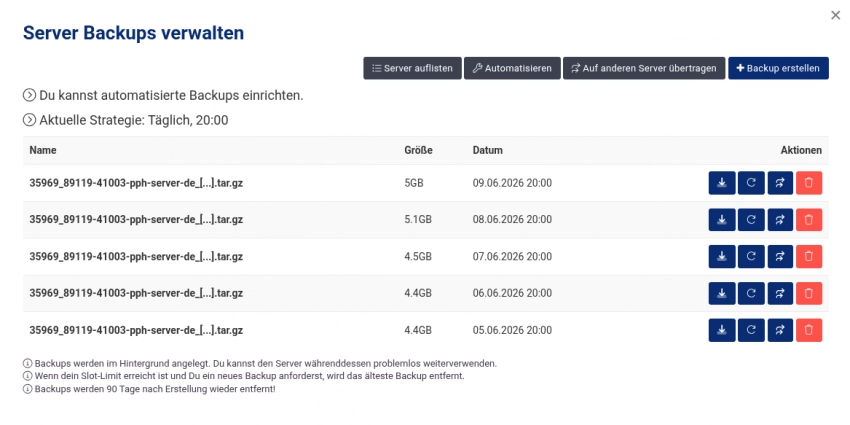Screen dimensions: 850x425
Task: Download the 05.06.2026 backup
Action: click(x=722, y=330)
